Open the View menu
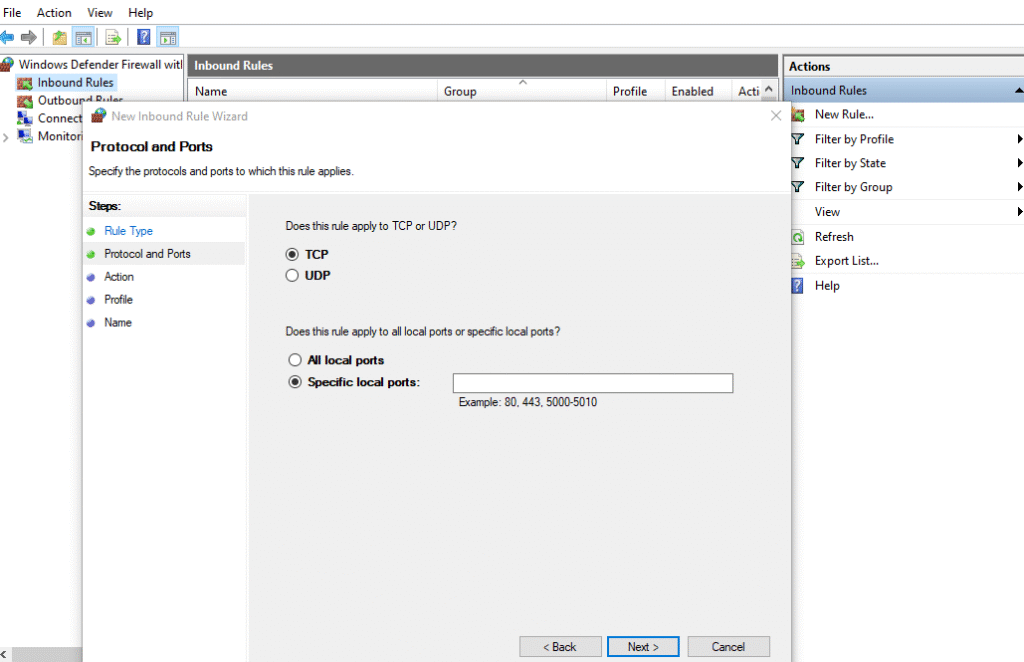The image size is (1024, 662). pos(99,12)
